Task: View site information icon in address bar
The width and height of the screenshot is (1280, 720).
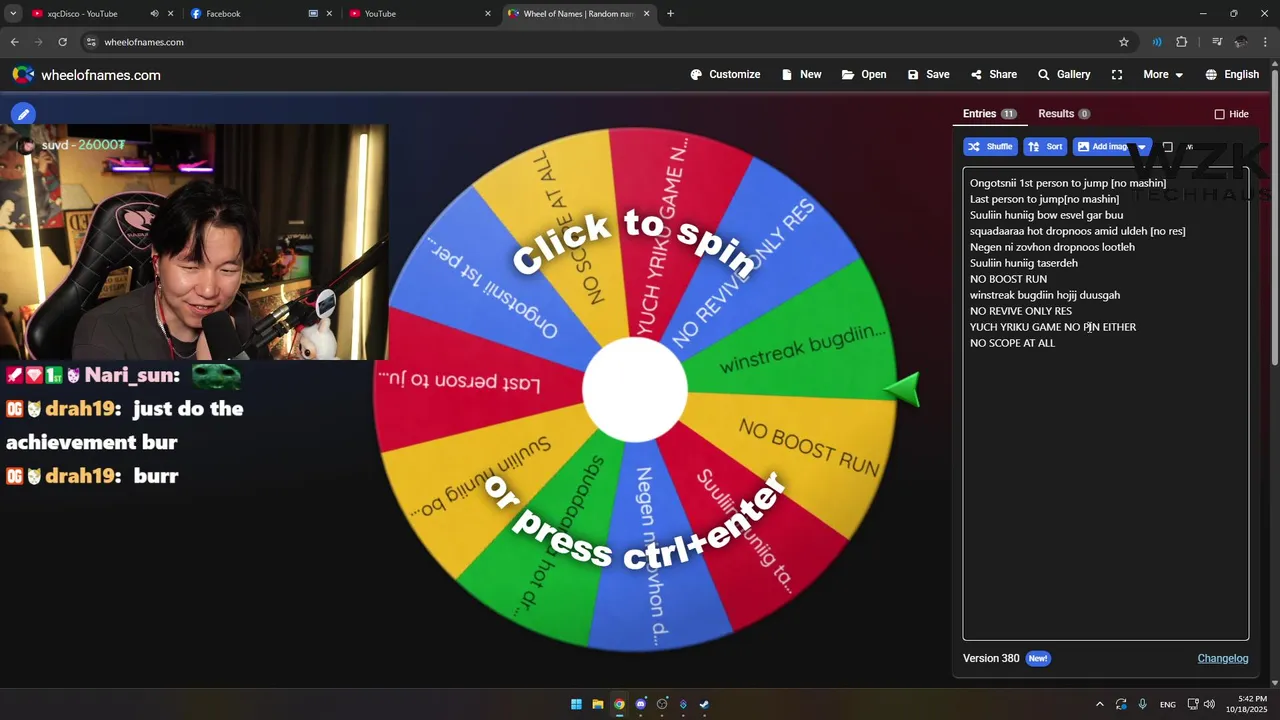Action: 91,42
